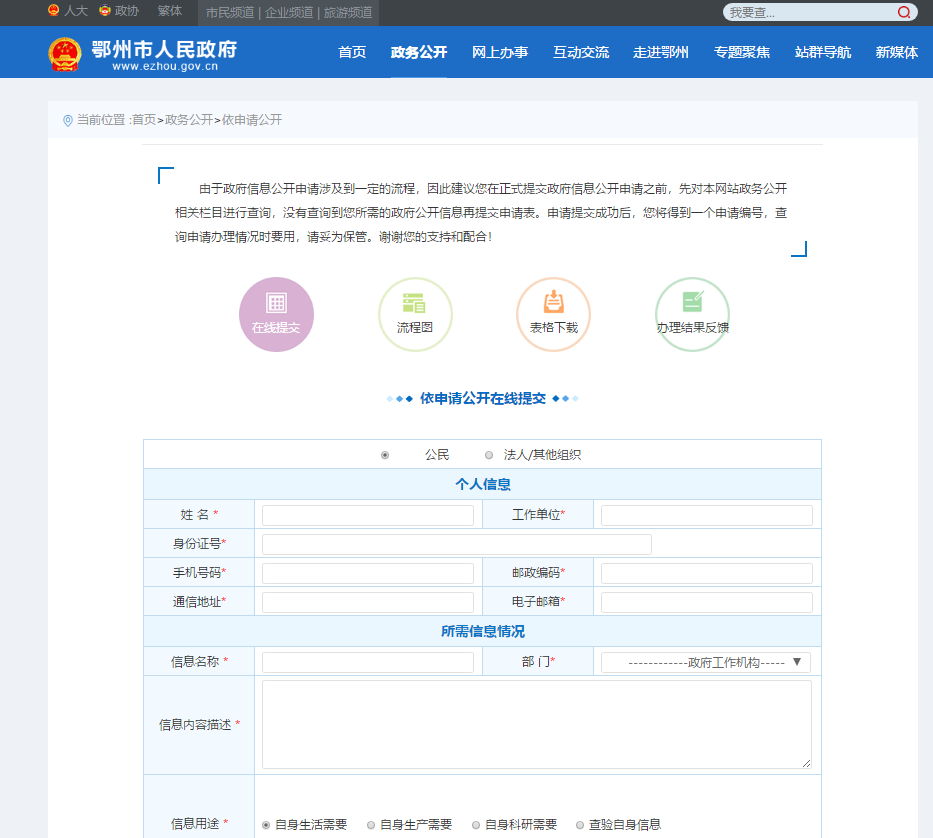Screen dimensions: 933x838
Task: Click the 信息名称 input field
Action: [x=368, y=662]
